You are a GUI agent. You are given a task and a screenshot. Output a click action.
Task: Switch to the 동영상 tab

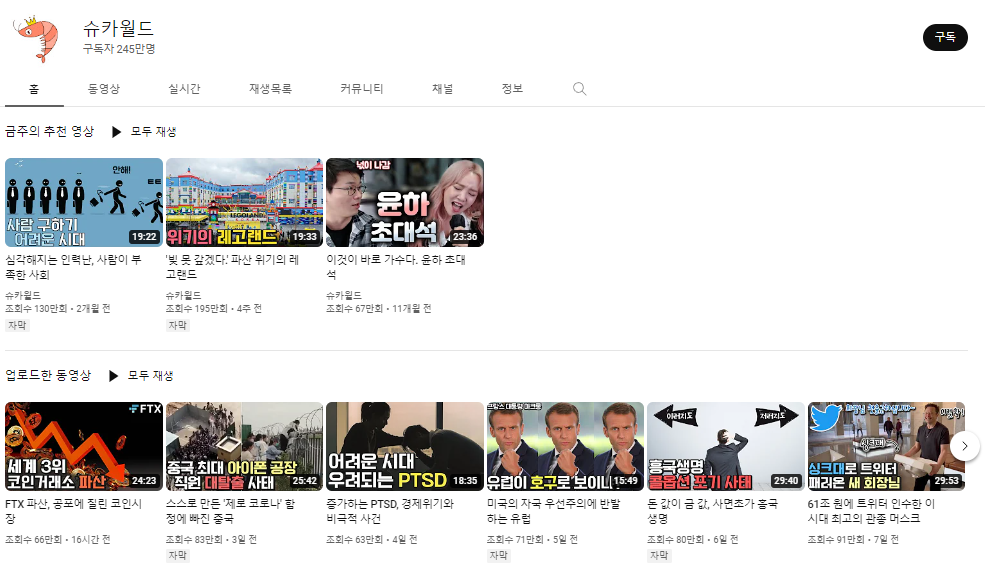(104, 89)
